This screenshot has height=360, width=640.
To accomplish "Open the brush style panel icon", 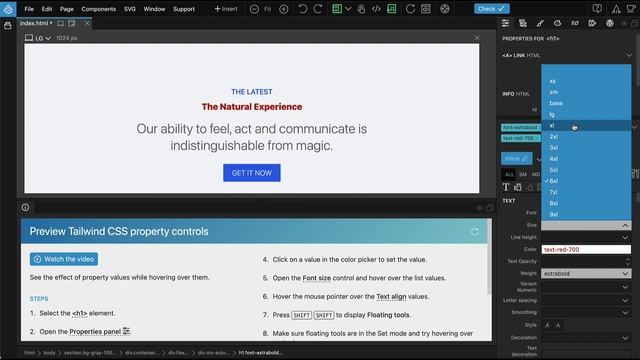I will tap(540, 23).
